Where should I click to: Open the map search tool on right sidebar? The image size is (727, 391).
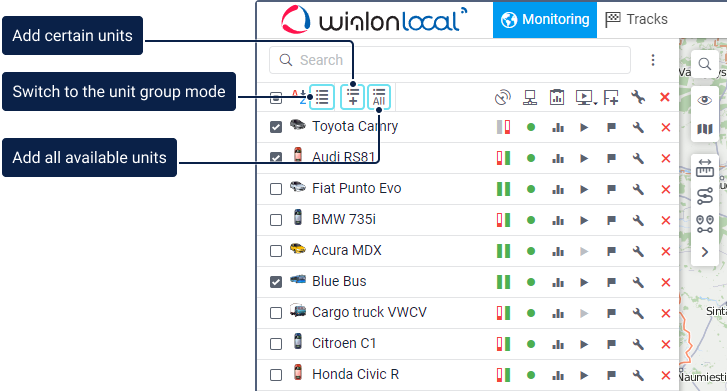(x=705, y=64)
